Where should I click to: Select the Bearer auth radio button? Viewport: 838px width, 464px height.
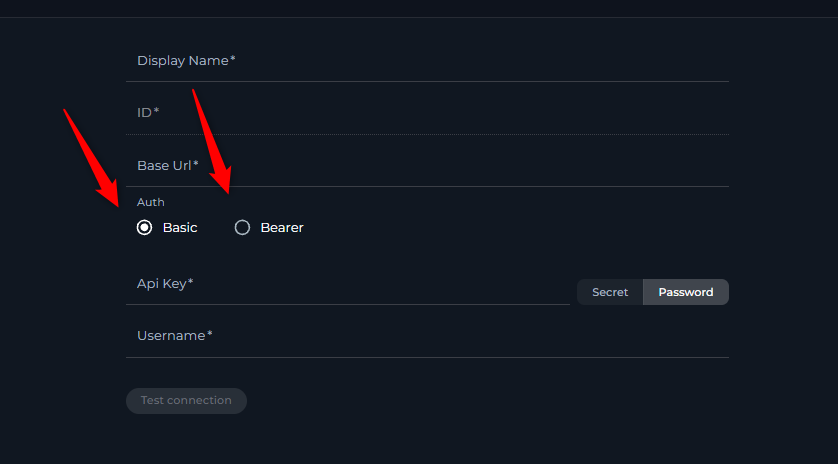click(x=242, y=228)
